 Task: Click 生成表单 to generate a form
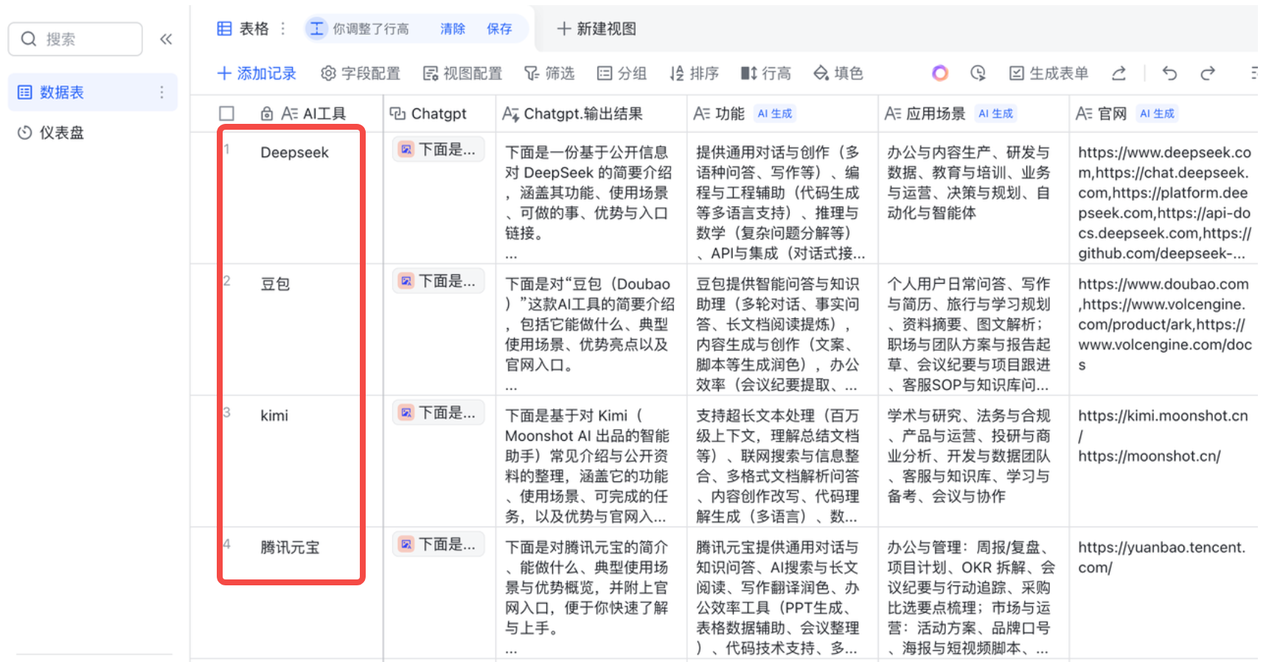[1048, 73]
